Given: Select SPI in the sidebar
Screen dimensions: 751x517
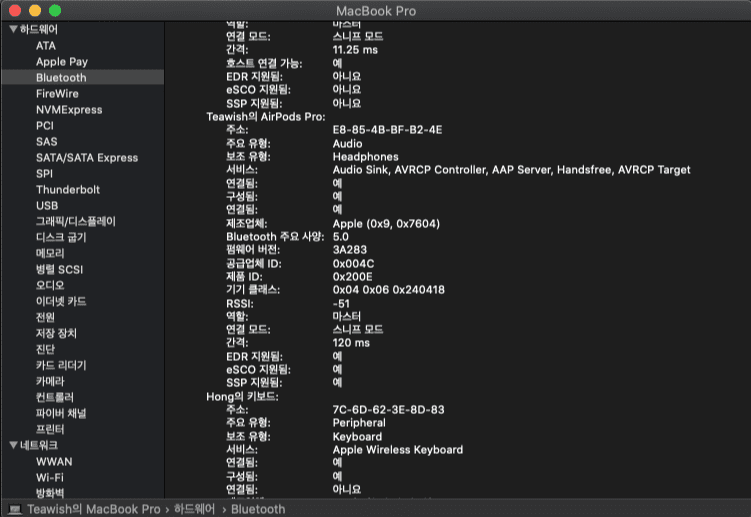Looking at the screenshot, I should click(x=45, y=174).
